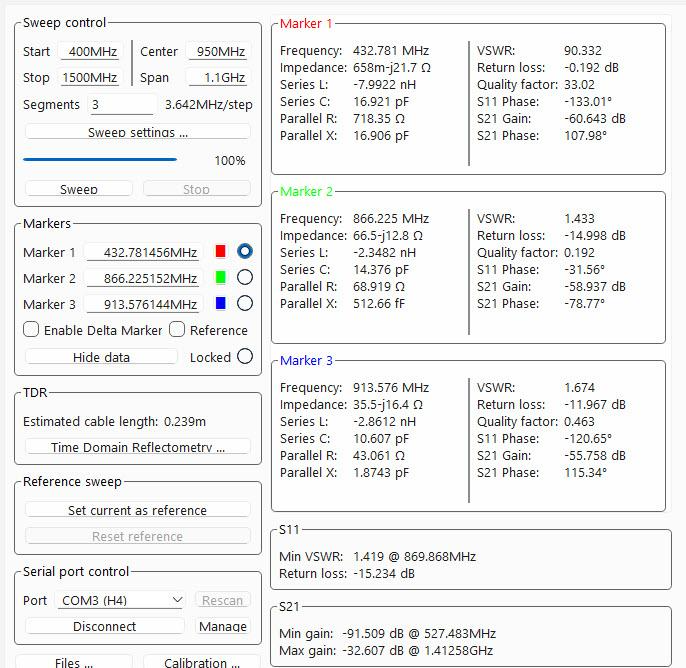
Task: Click the sweep progress bar
Action: coord(100,160)
